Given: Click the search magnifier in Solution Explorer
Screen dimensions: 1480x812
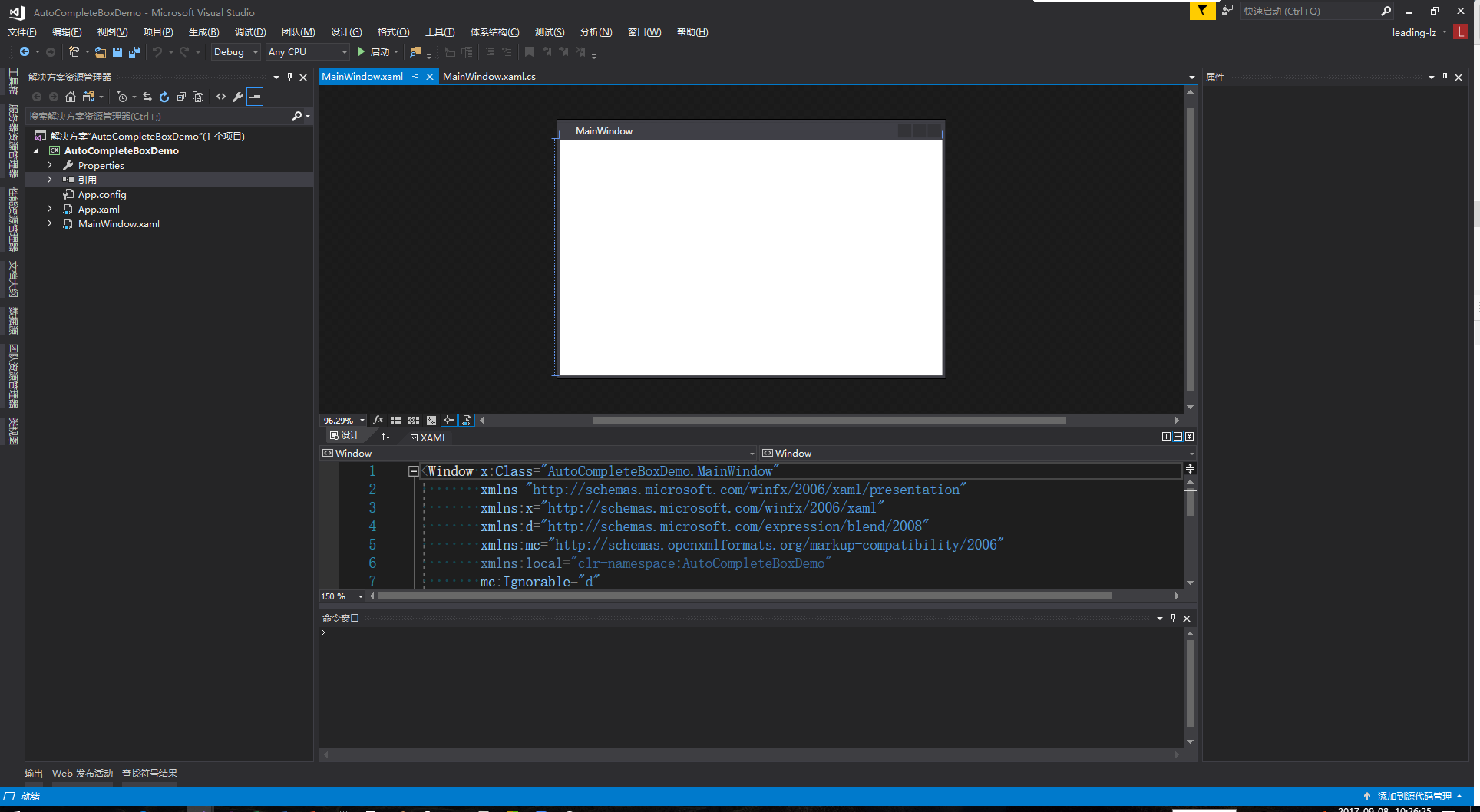Looking at the screenshot, I should pos(297,117).
